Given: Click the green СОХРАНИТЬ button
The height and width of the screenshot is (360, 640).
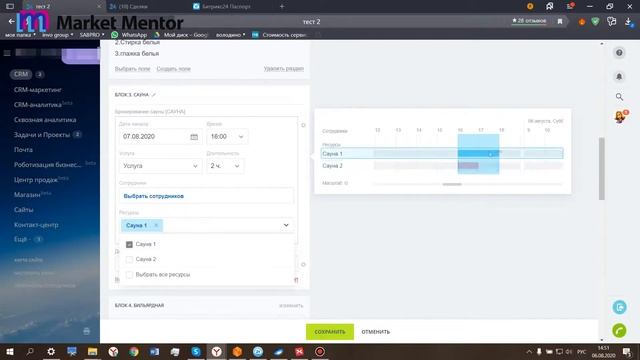Looking at the screenshot, I should coord(330,332).
